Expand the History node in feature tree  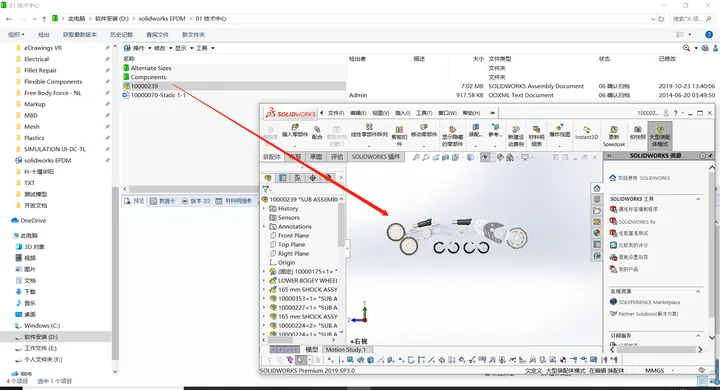[x=264, y=209]
